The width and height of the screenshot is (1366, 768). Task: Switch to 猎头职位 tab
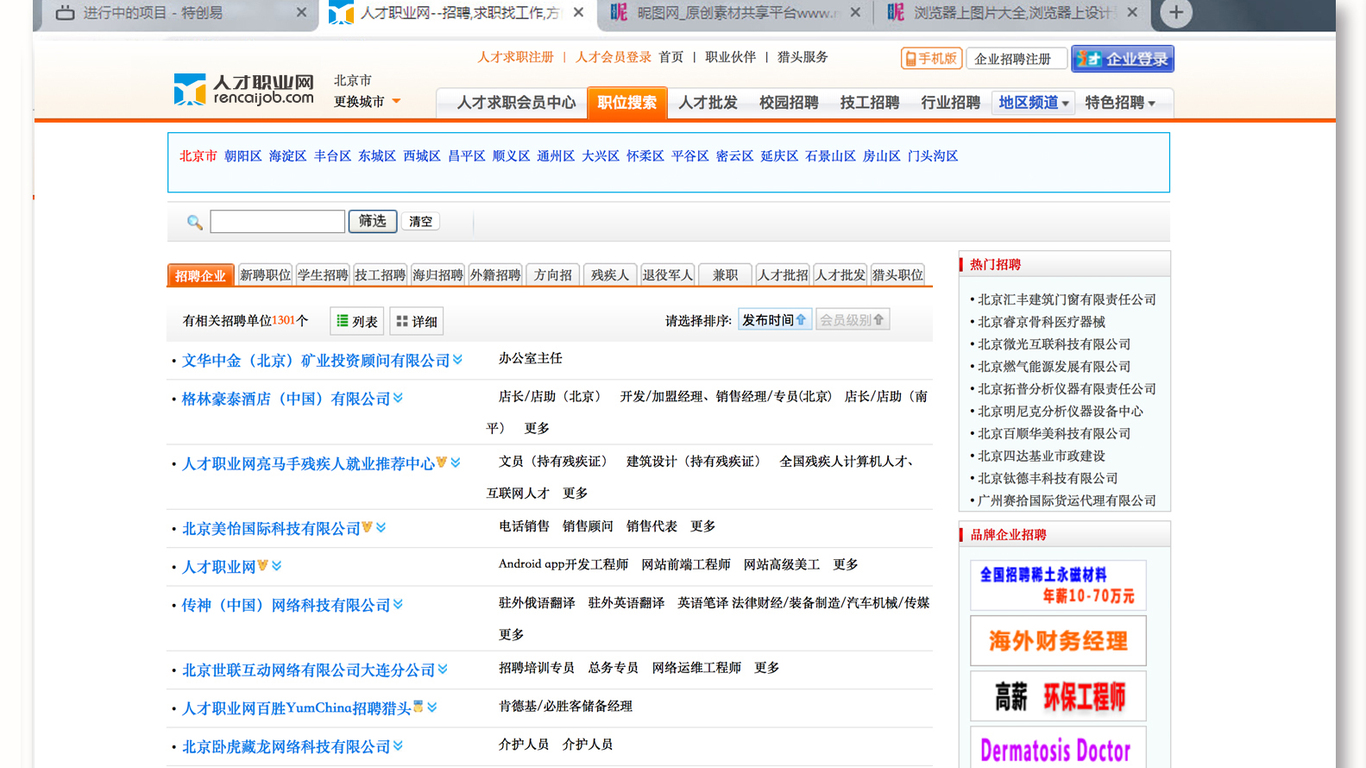coord(898,275)
